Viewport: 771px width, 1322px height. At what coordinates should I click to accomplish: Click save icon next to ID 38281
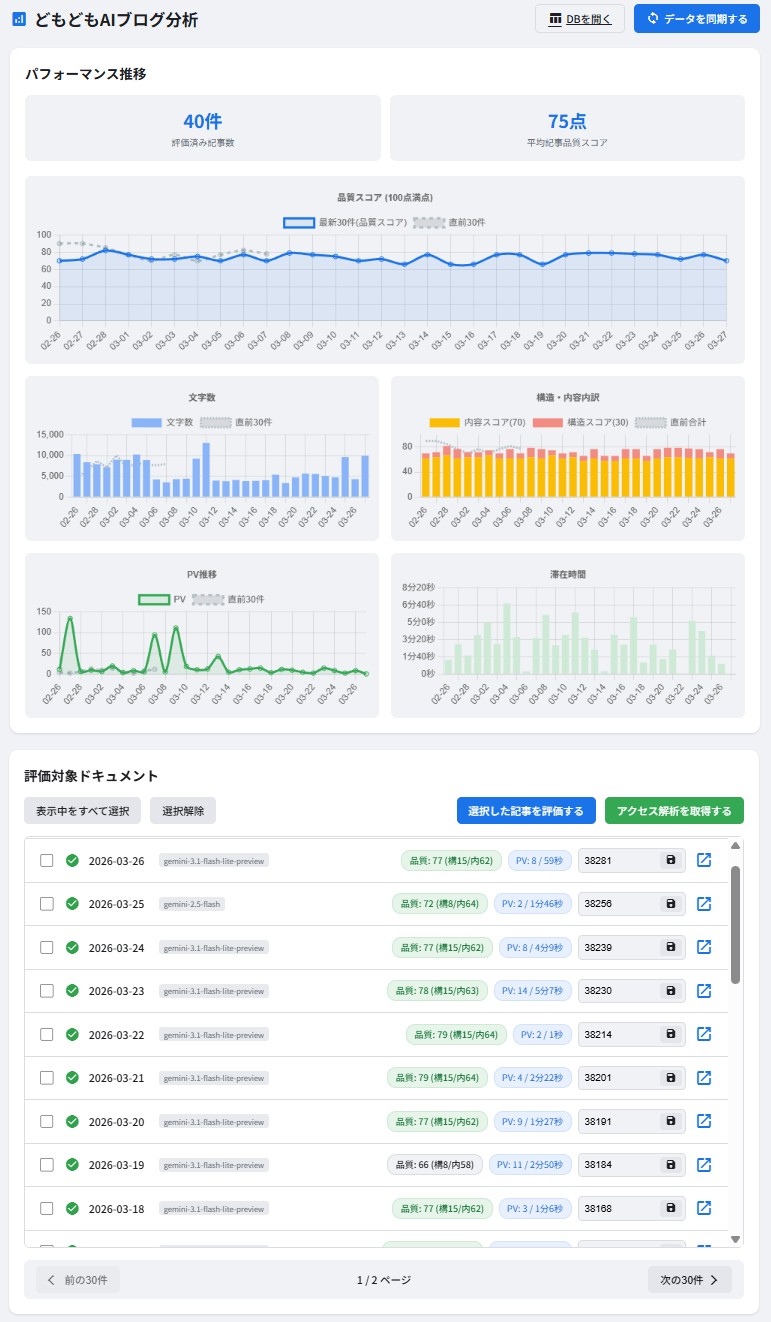pos(670,860)
